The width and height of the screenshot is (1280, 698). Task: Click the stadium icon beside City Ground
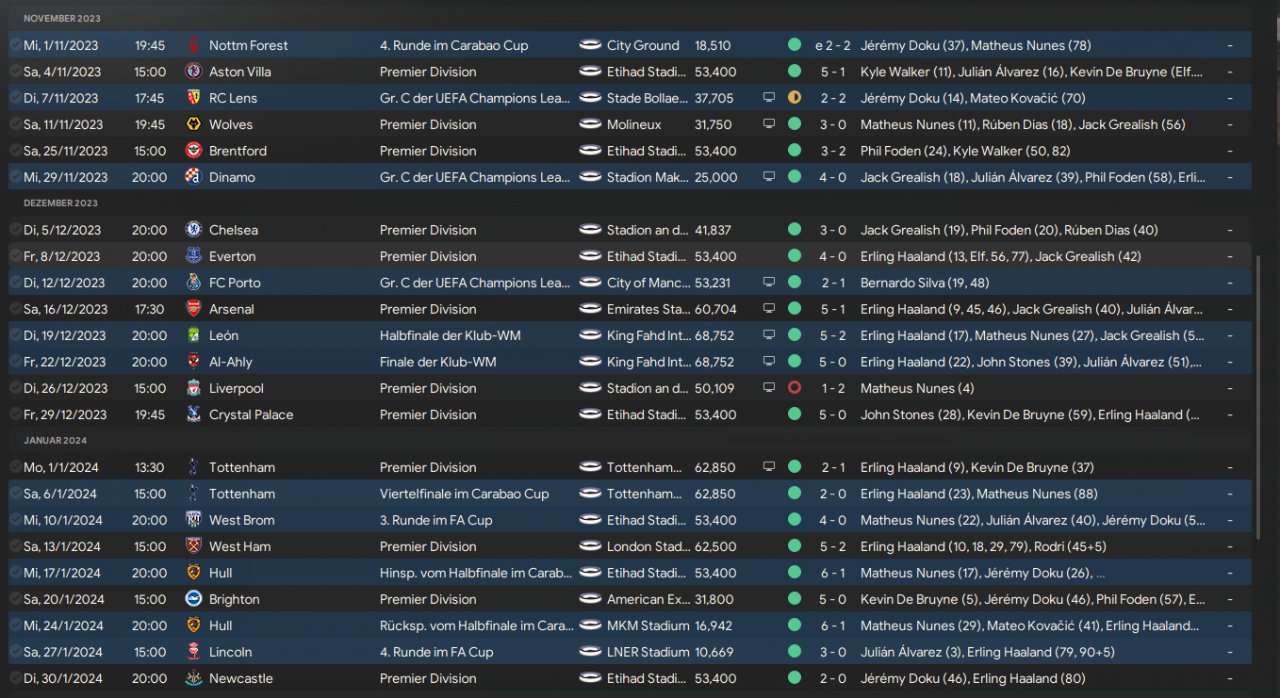pos(590,45)
